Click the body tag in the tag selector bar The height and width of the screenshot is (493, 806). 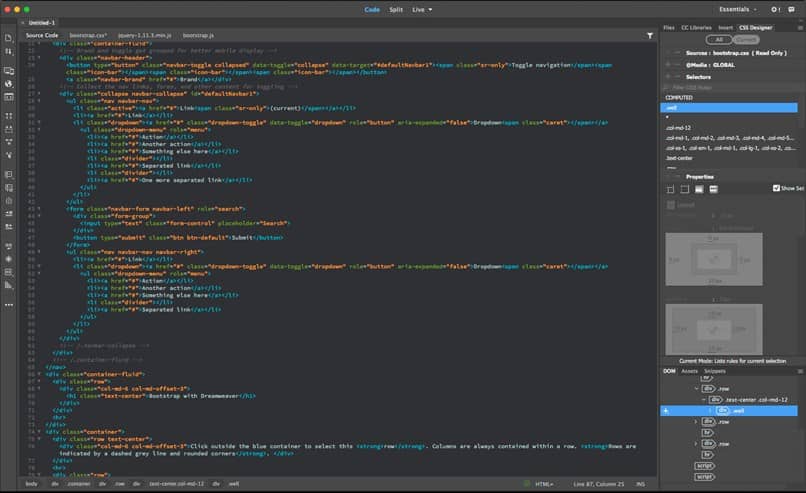[x=31, y=484]
